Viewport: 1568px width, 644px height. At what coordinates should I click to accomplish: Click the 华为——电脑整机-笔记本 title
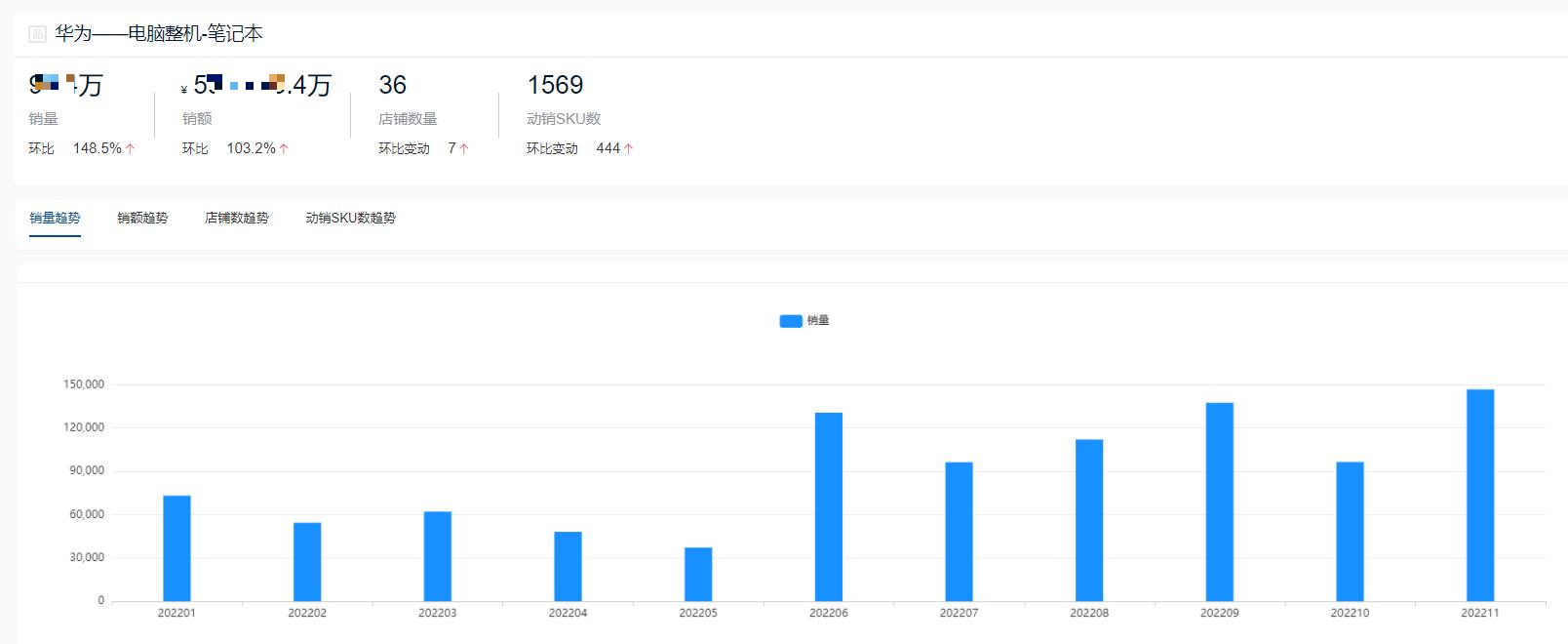coord(159,33)
